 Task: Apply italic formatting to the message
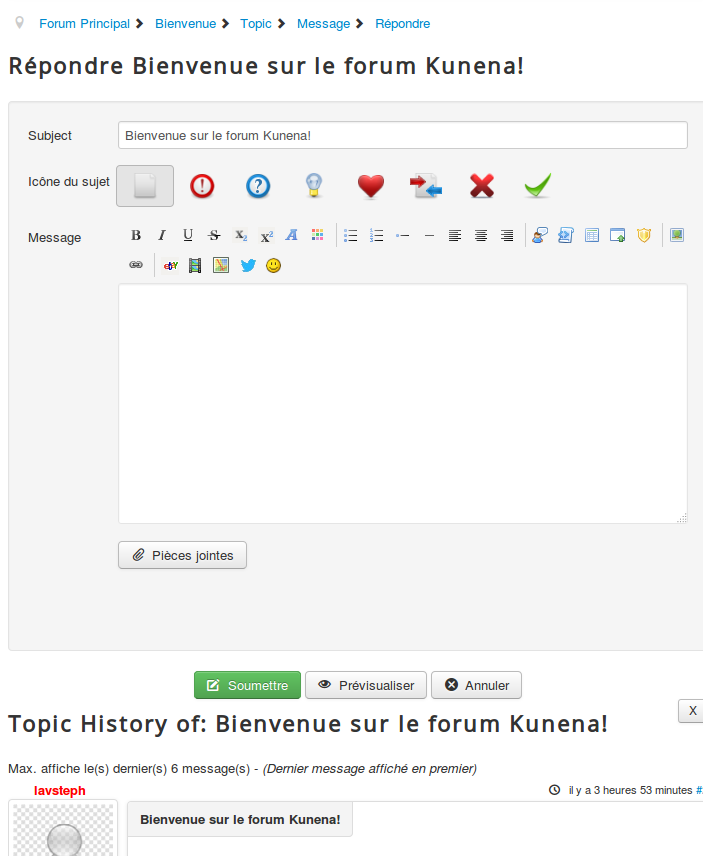(x=162, y=235)
